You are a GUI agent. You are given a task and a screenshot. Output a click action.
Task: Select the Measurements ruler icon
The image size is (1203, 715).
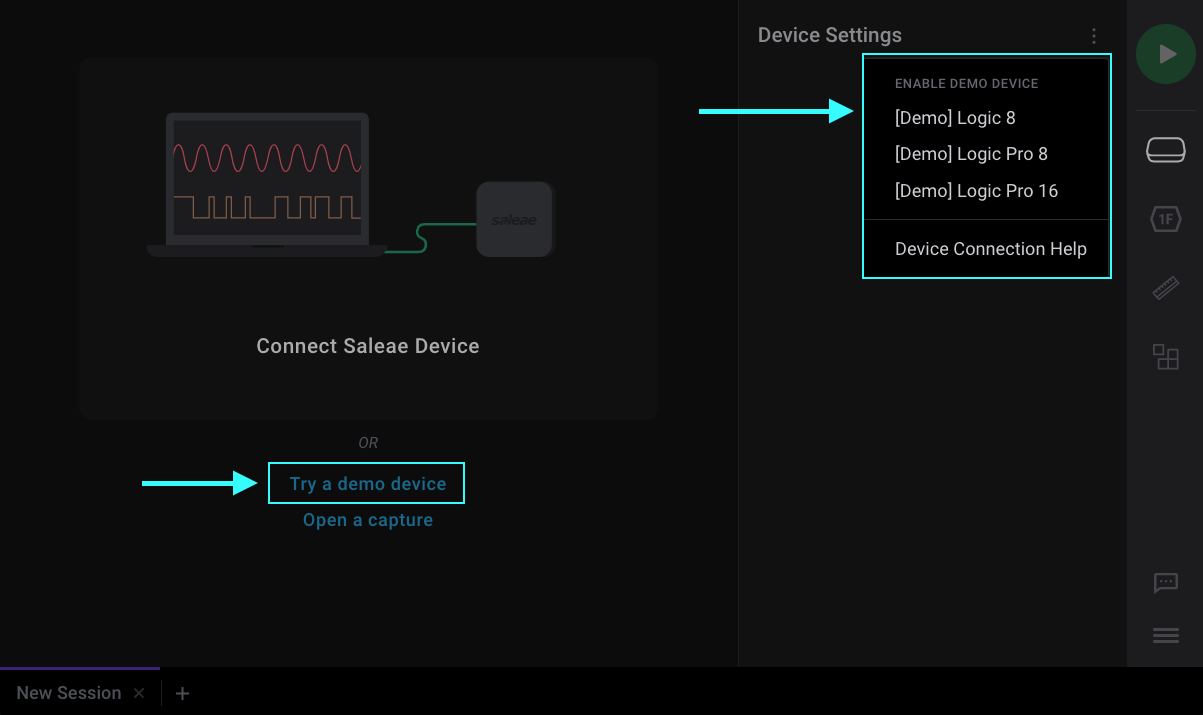(x=1165, y=288)
